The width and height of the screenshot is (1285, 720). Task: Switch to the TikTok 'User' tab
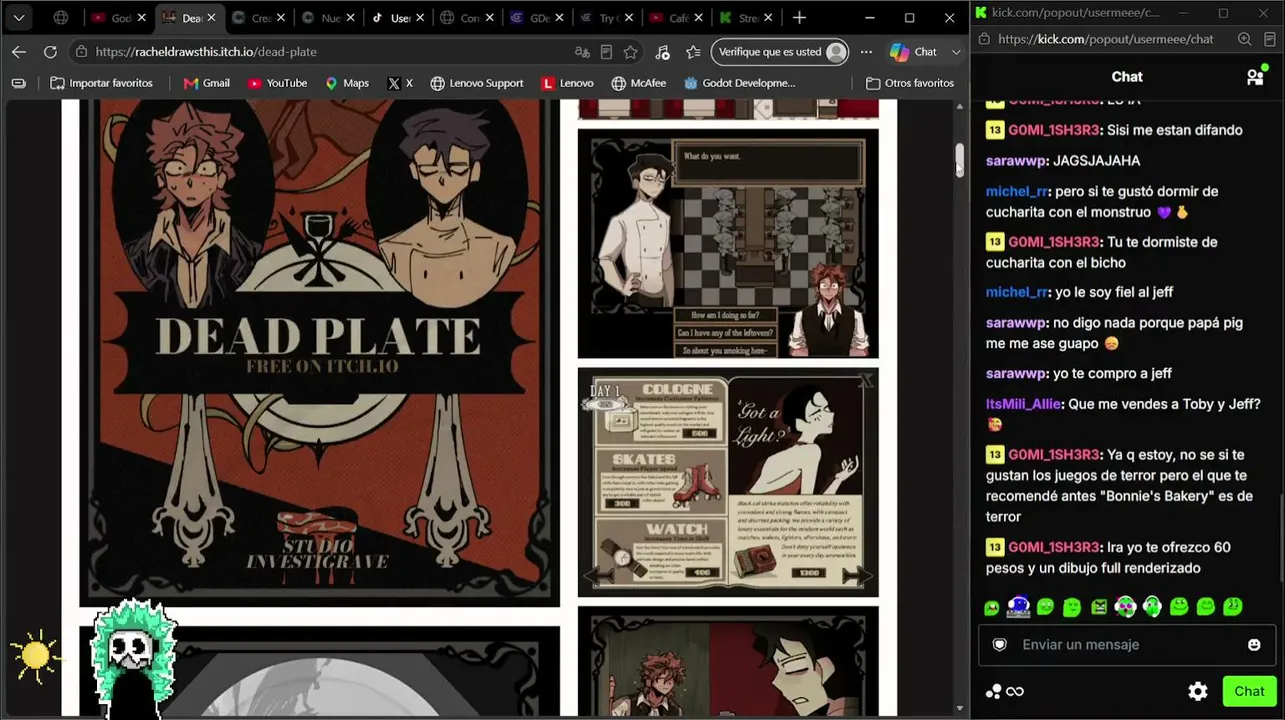pos(392,18)
